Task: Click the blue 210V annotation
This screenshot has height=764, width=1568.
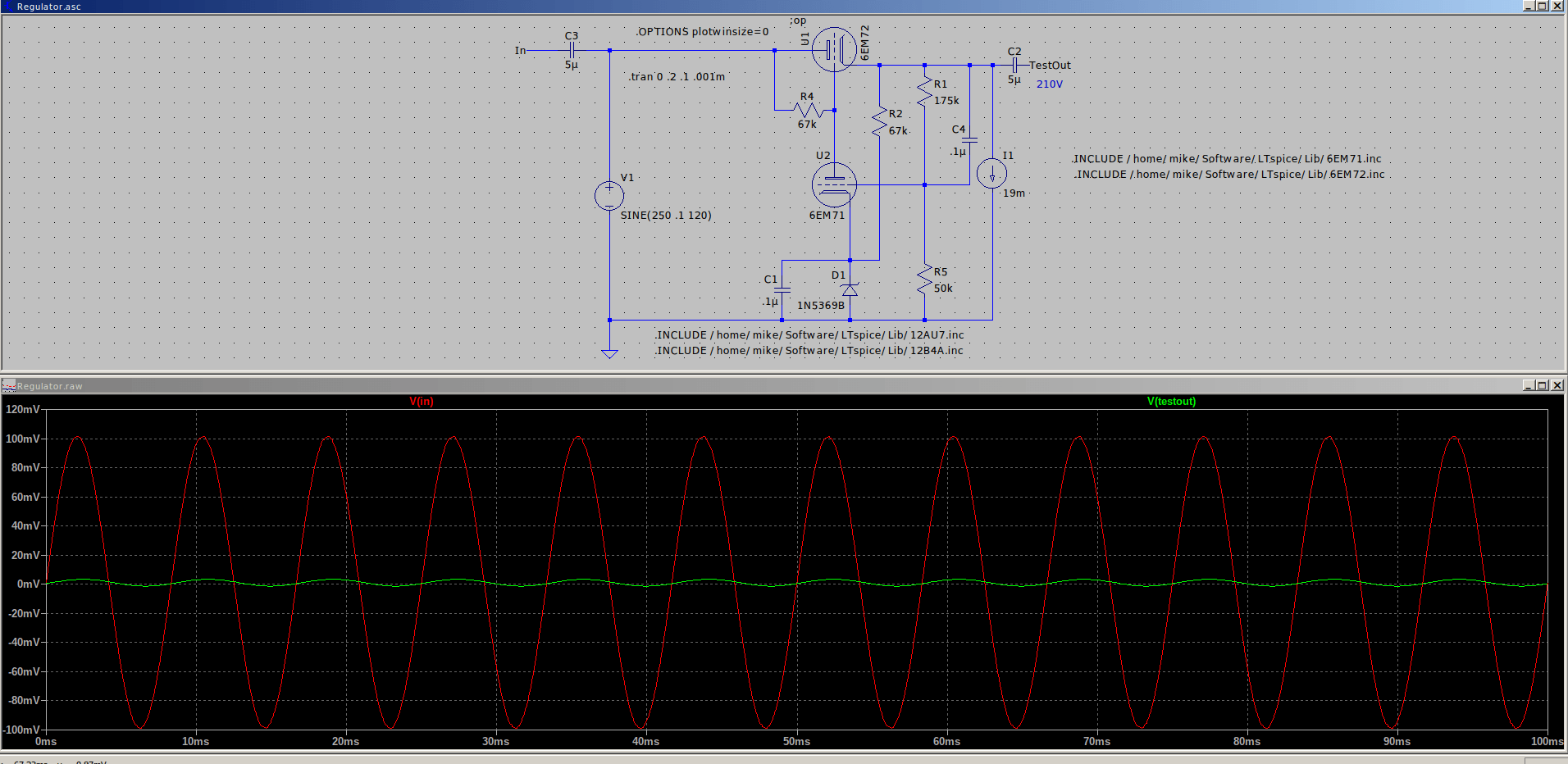Action: click(x=1050, y=84)
